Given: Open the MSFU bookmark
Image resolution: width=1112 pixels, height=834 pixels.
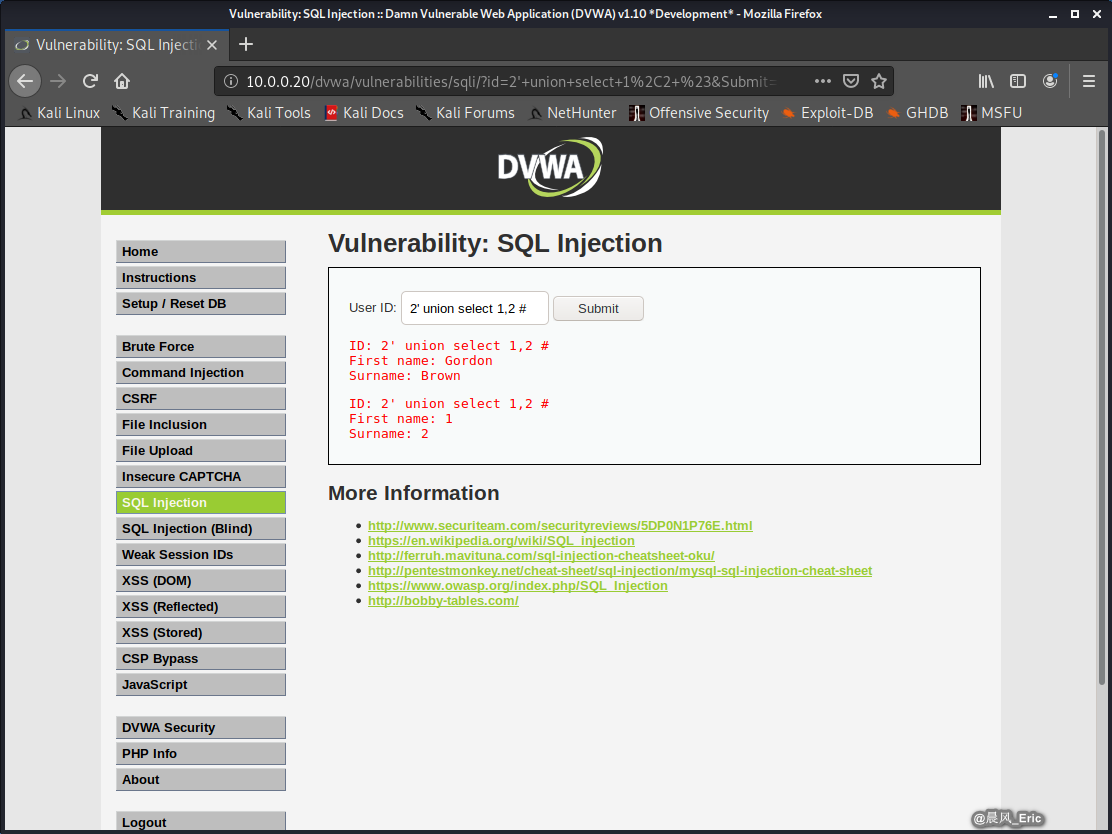Looking at the screenshot, I should coord(991,113).
